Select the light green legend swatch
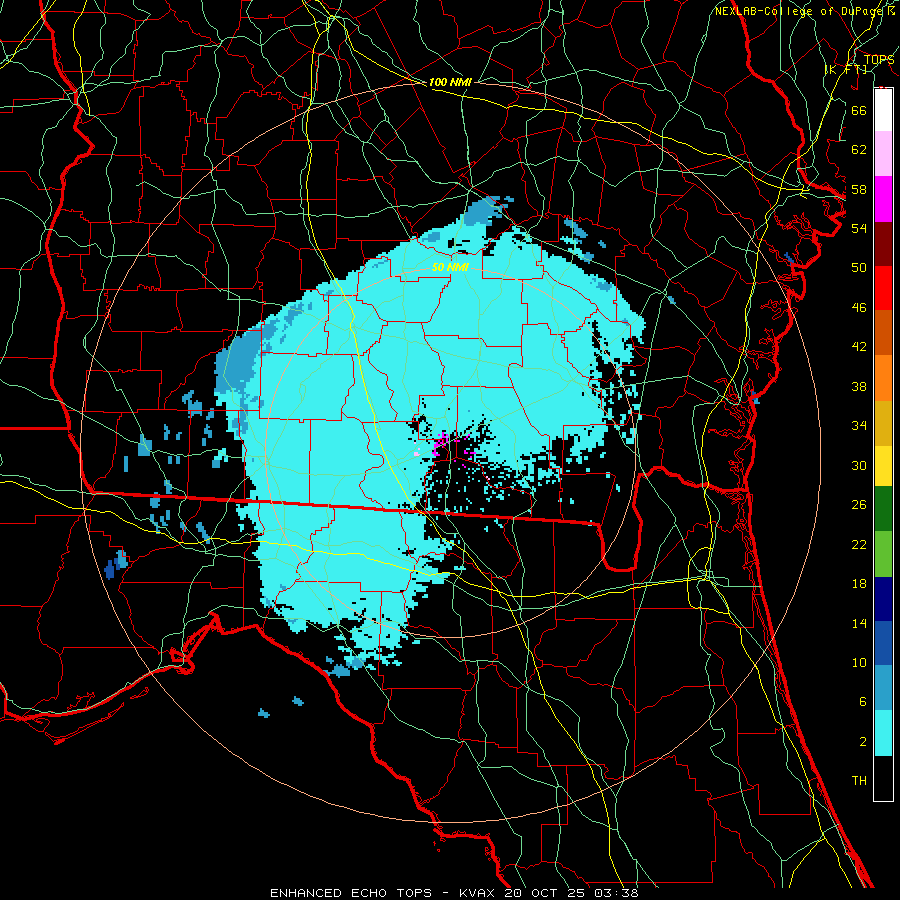Viewport: 900px width, 900px height. (x=883, y=554)
